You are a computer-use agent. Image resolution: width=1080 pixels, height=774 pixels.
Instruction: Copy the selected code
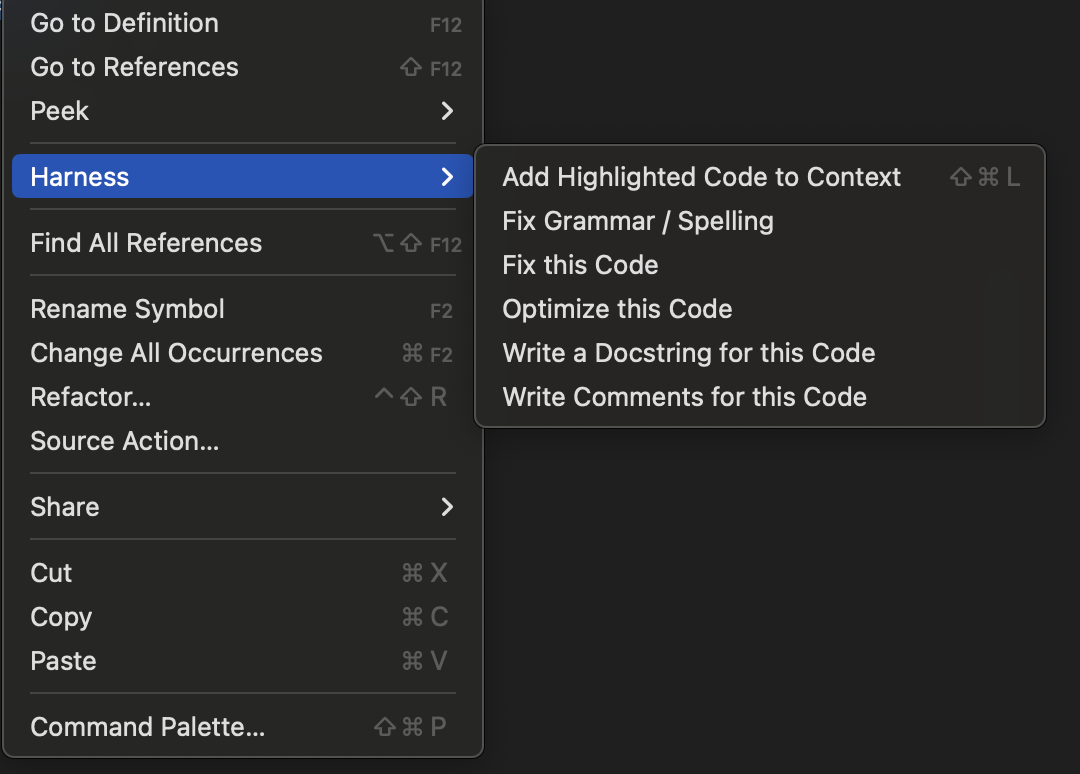[60, 617]
